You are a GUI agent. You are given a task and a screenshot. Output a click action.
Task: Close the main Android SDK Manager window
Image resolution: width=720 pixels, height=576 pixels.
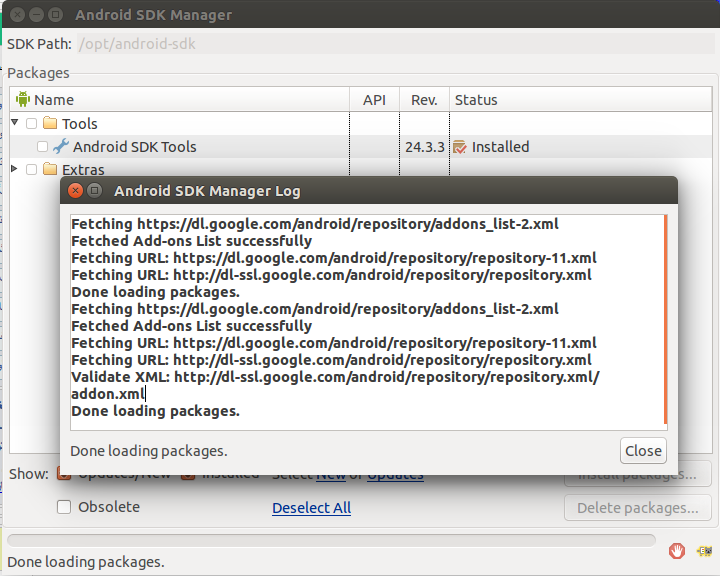click(17, 15)
